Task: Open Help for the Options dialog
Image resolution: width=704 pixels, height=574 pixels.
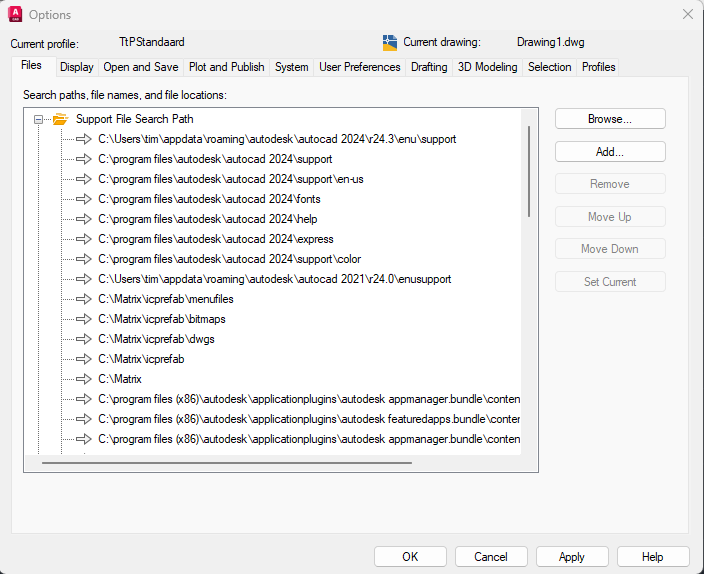Action: [x=652, y=557]
